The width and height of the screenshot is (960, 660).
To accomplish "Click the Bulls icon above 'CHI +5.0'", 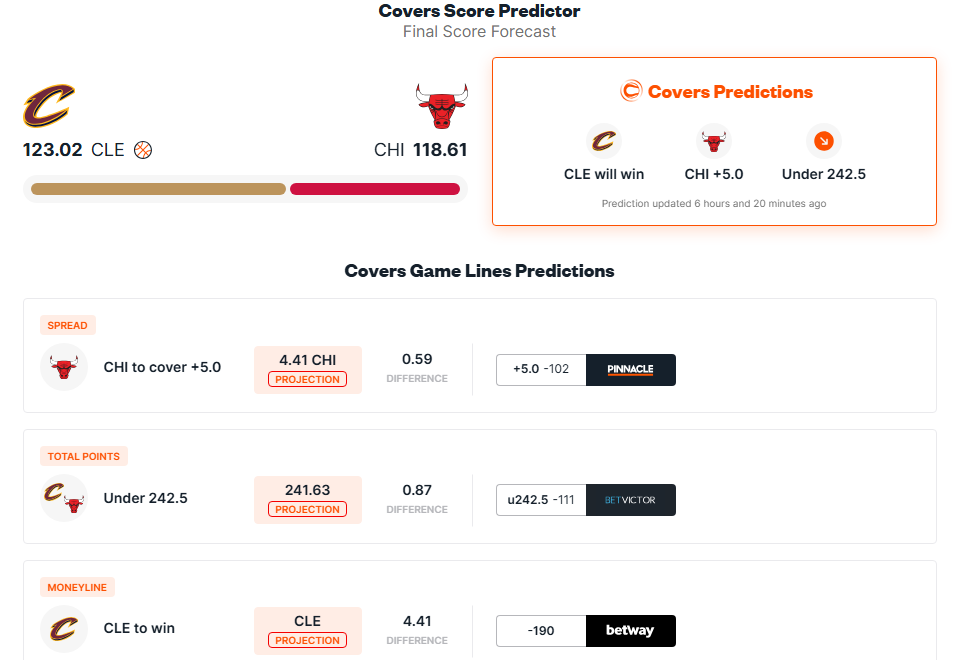I will [x=713, y=141].
